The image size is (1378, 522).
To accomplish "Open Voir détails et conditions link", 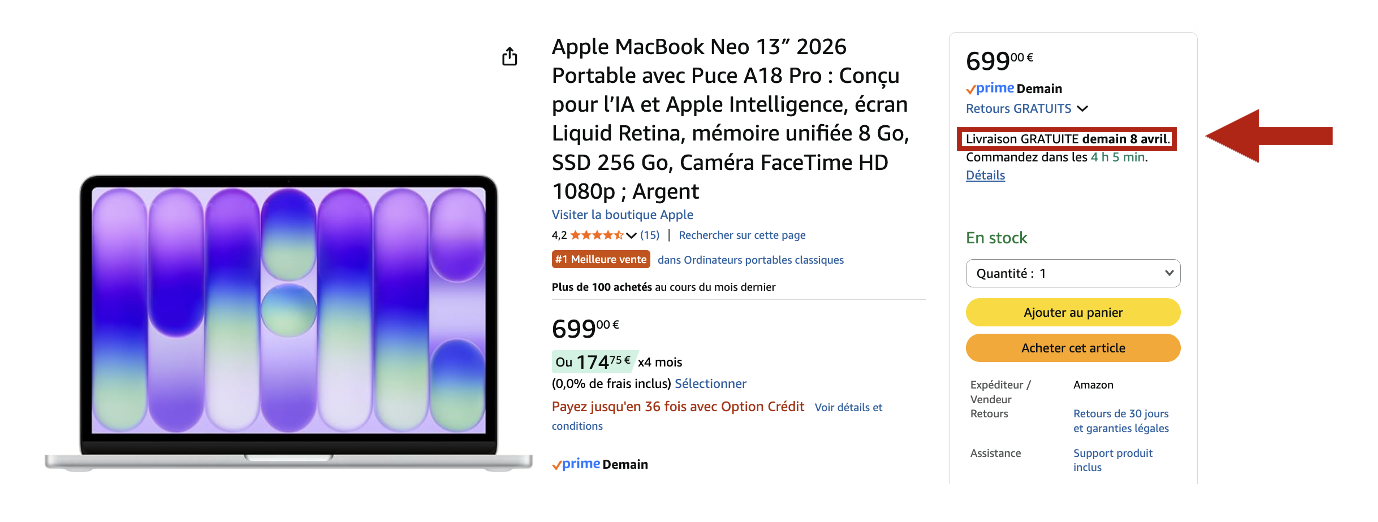I will tap(848, 407).
